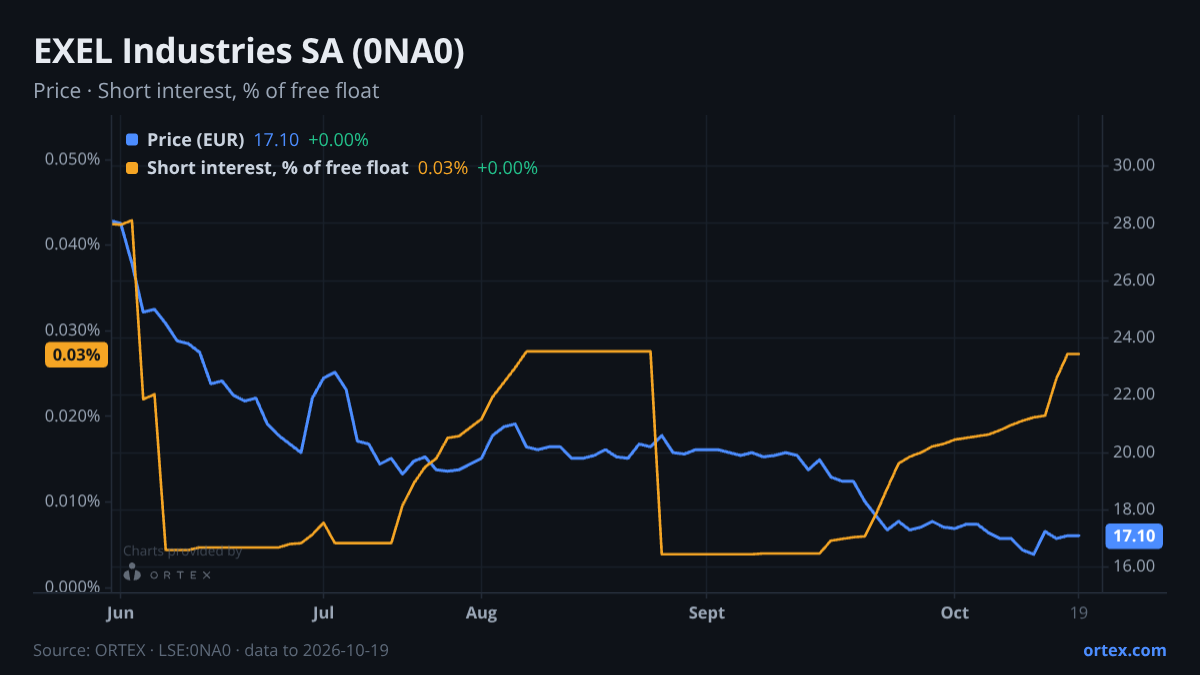The image size is (1200, 675).
Task: Open the ortex.com link
Action: pyautogui.click(x=1124, y=650)
